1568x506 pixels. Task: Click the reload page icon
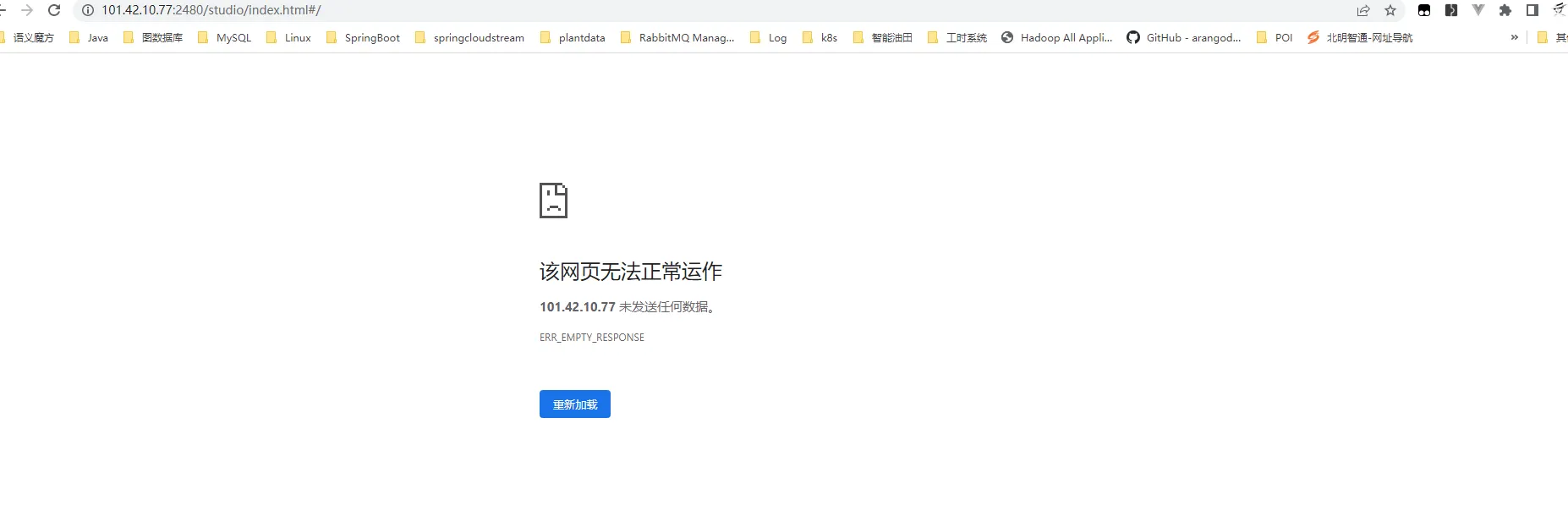(54, 10)
